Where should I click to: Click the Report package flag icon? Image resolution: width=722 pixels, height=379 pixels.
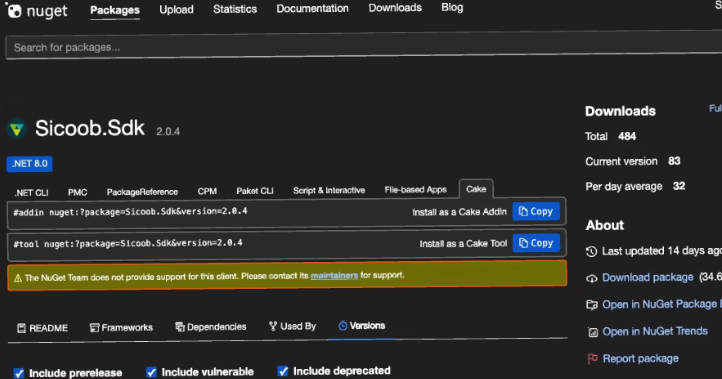[593, 358]
